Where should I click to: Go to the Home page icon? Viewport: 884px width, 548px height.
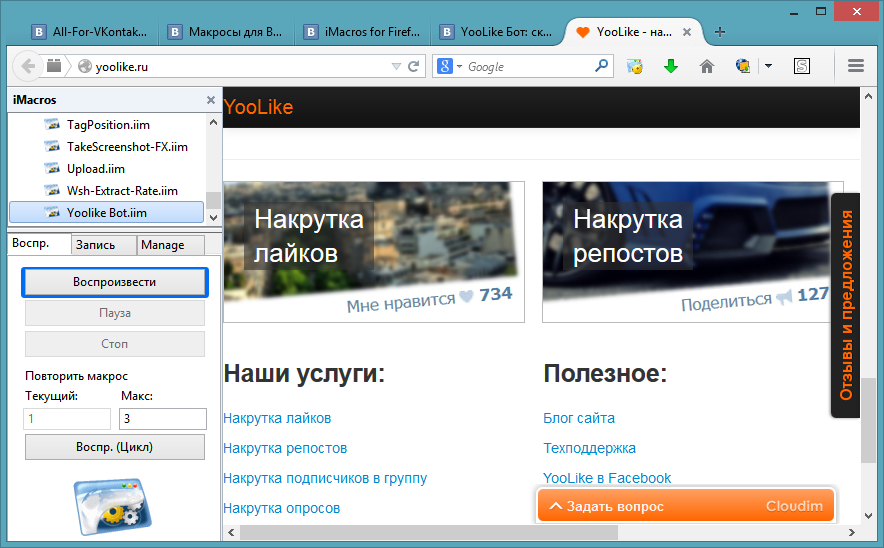[x=706, y=67]
